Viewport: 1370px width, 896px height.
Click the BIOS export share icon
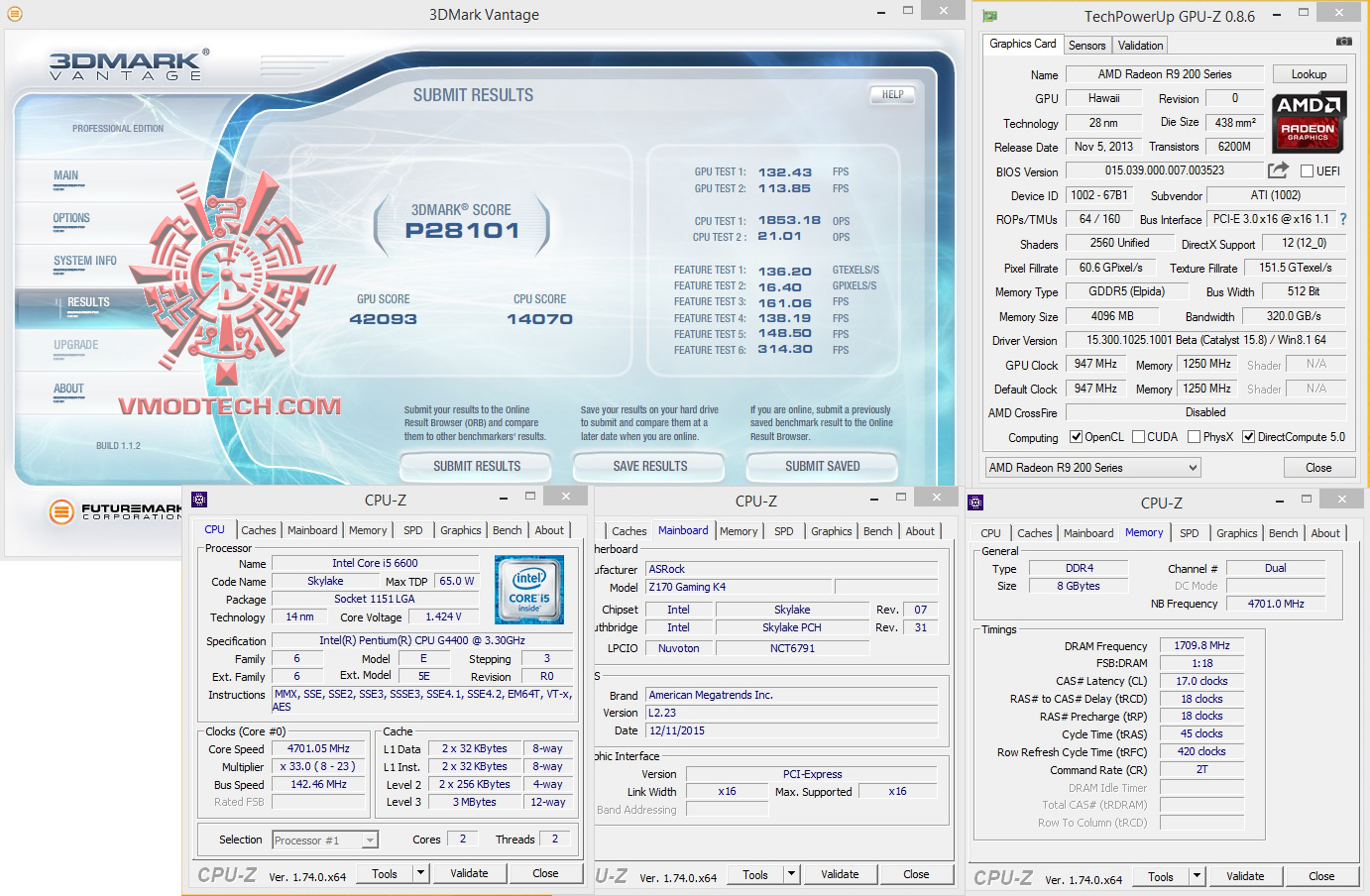[x=1278, y=170]
